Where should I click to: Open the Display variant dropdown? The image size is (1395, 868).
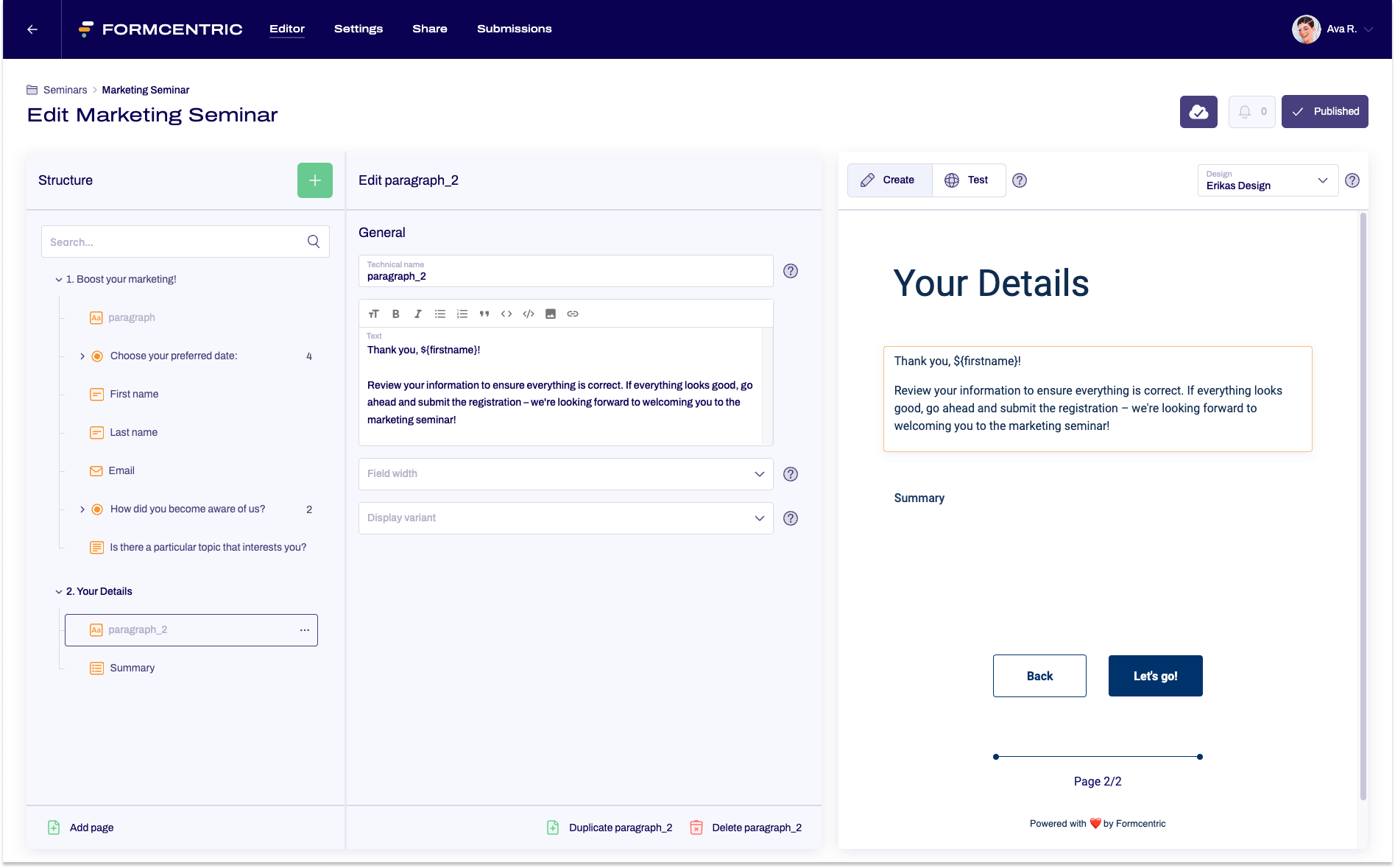565,518
